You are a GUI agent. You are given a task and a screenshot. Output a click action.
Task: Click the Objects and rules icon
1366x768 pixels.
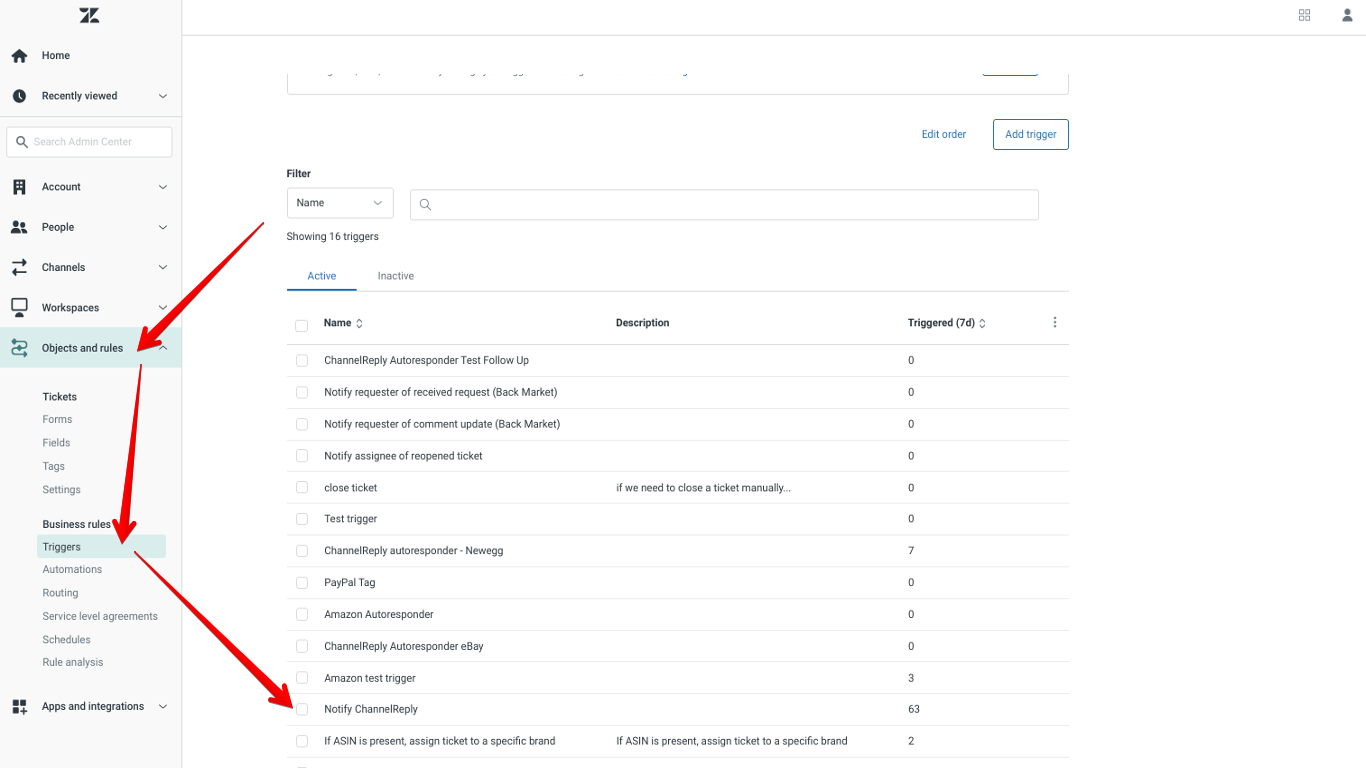18,347
